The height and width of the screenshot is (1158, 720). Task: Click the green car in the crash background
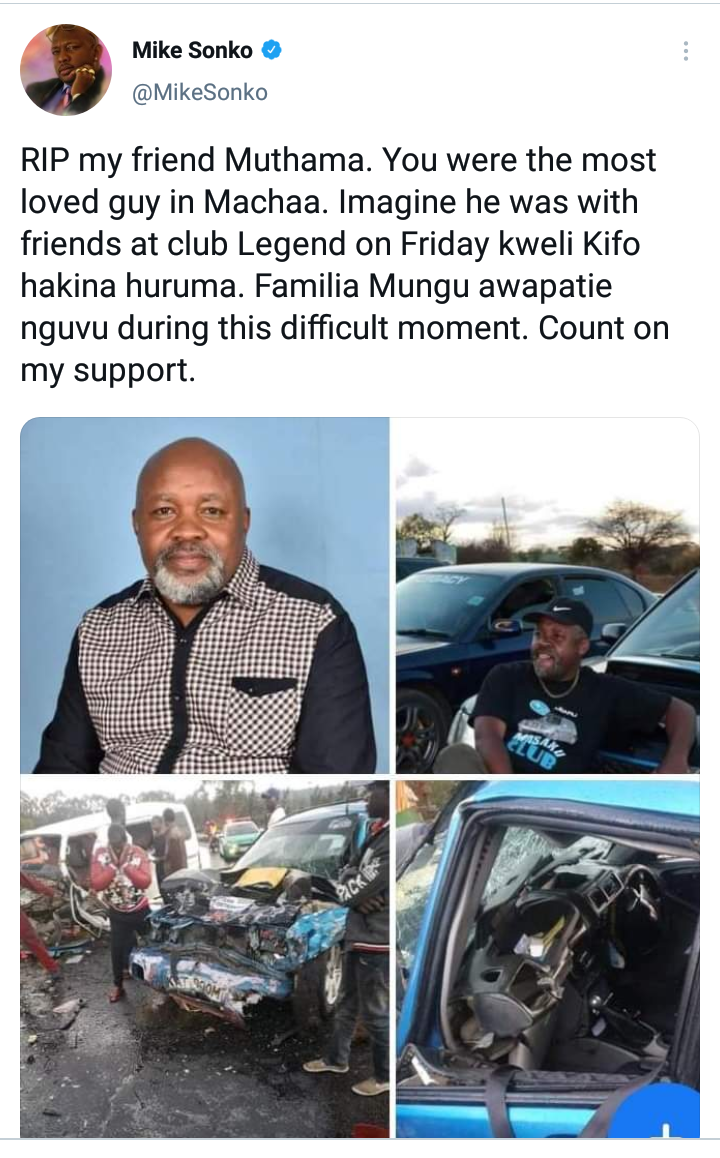point(237,840)
